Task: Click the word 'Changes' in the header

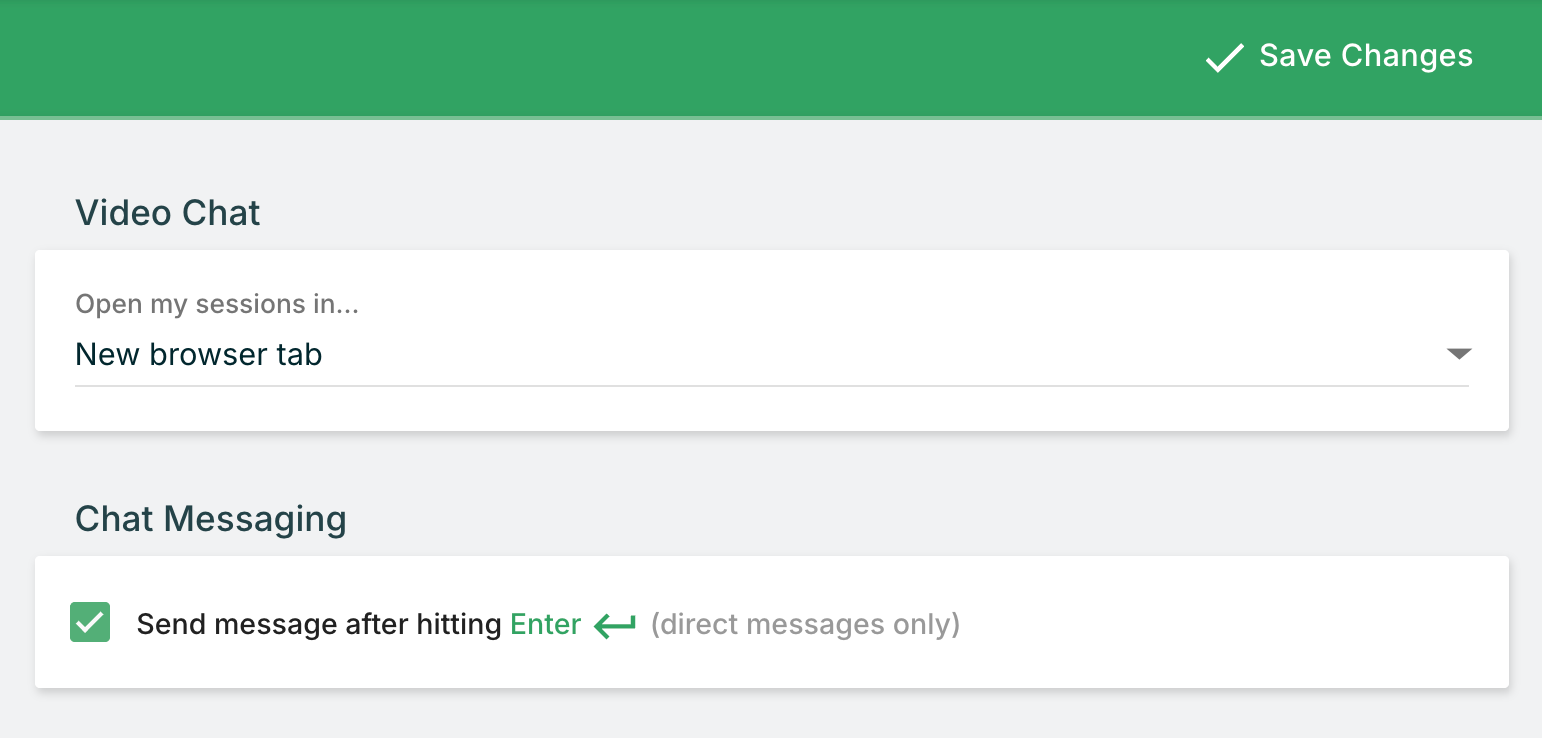Action: pyautogui.click(x=1406, y=56)
